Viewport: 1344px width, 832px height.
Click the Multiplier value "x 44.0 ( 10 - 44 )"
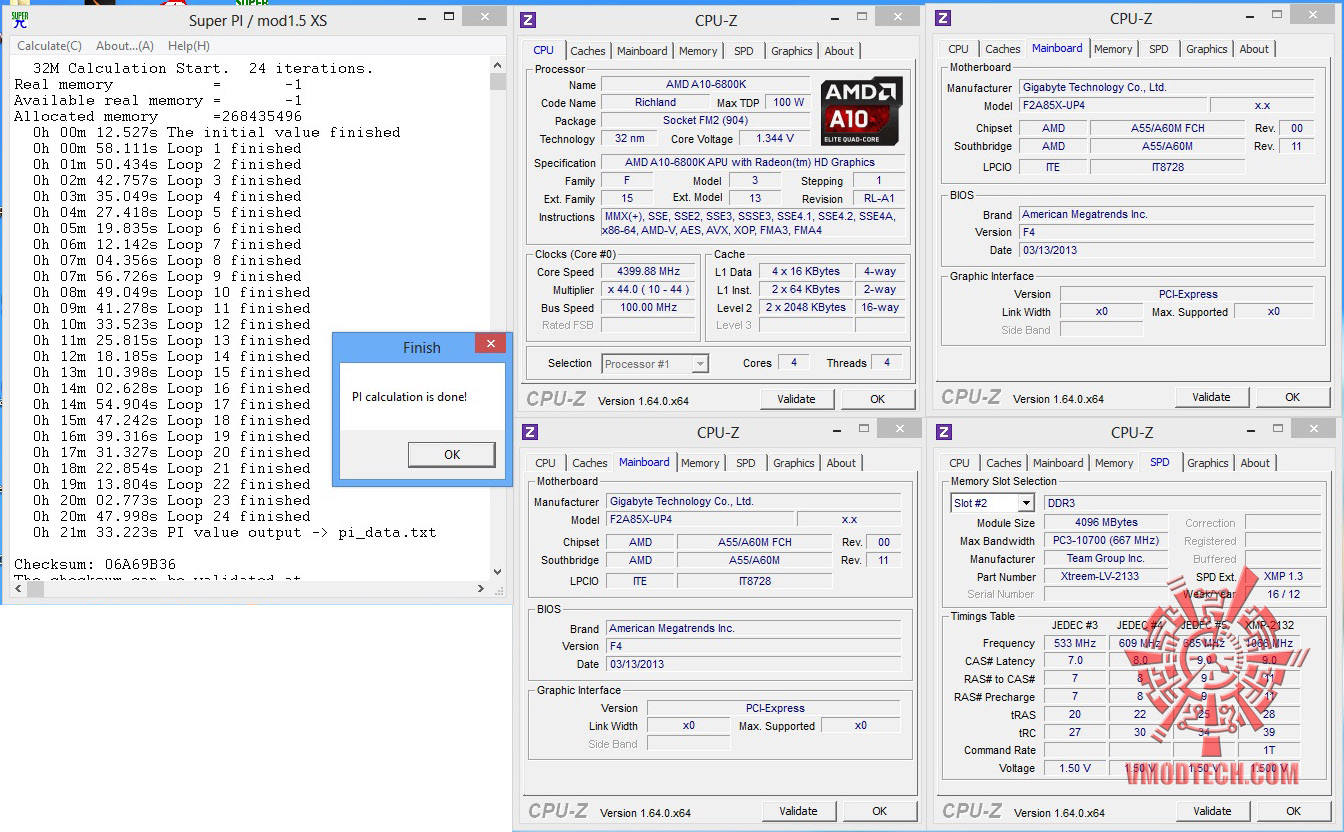click(648, 290)
